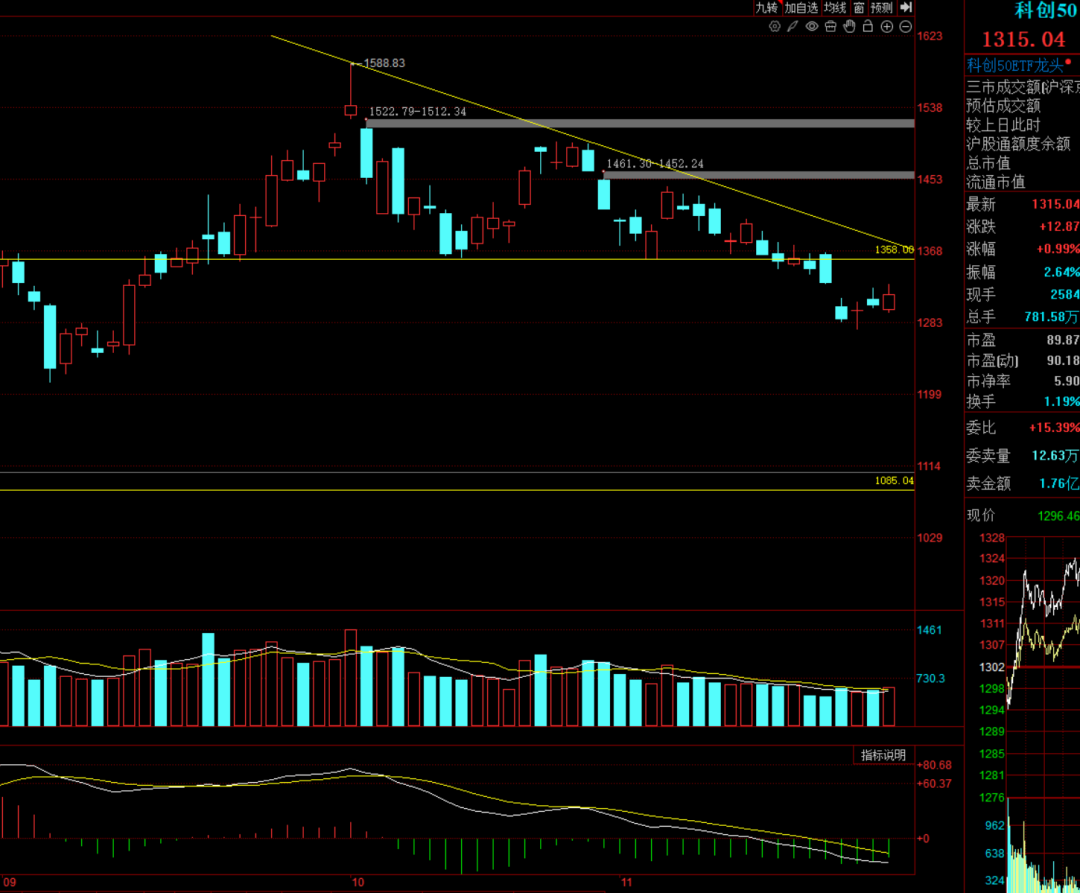Select the drawing pen tool icon
This screenshot has width=1080, height=893.
pyautogui.click(x=792, y=26)
